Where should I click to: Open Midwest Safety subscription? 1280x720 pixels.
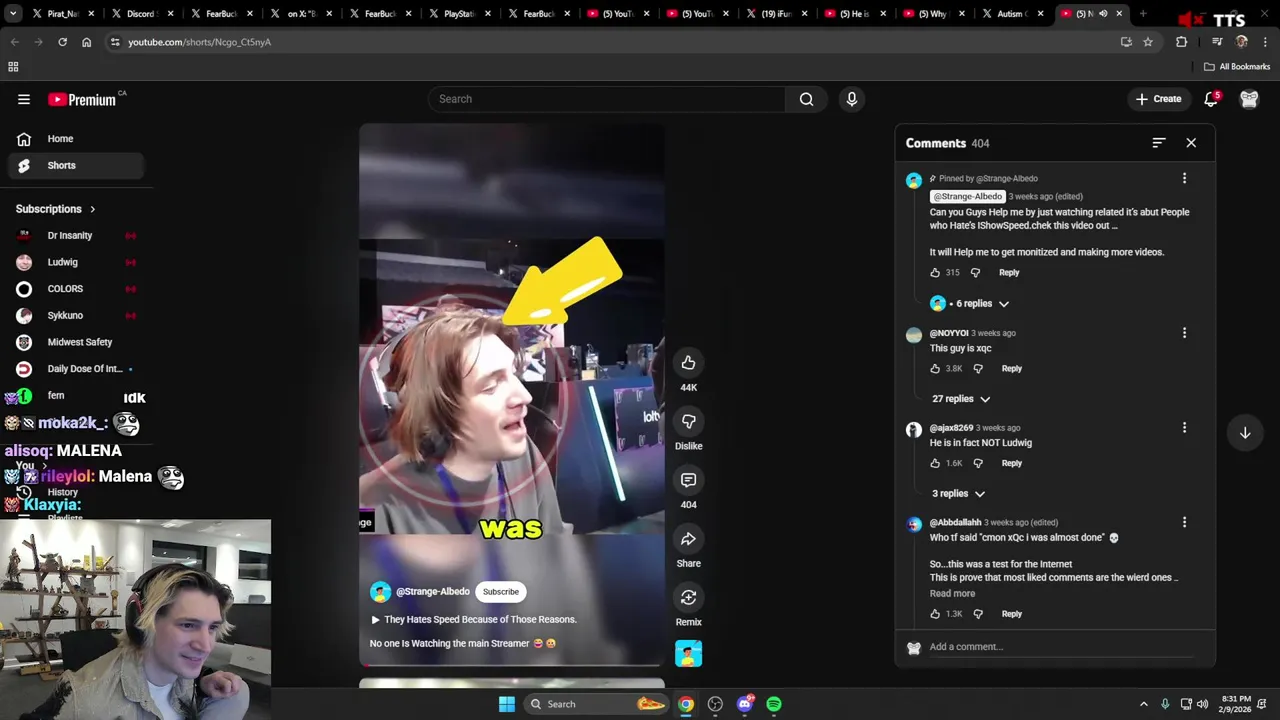(x=75, y=342)
